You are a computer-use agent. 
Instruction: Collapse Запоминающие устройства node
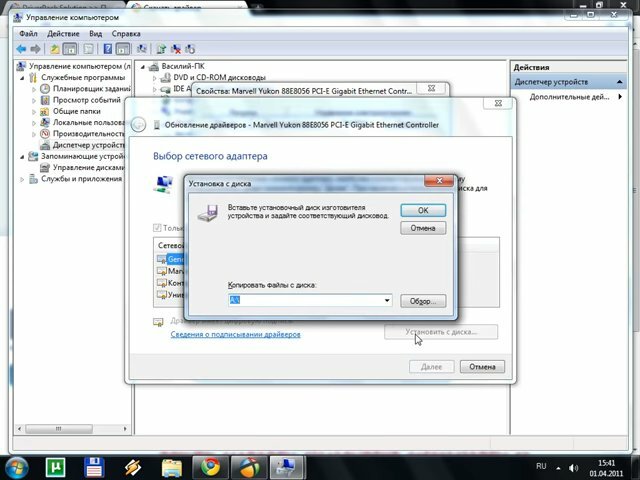(22, 156)
